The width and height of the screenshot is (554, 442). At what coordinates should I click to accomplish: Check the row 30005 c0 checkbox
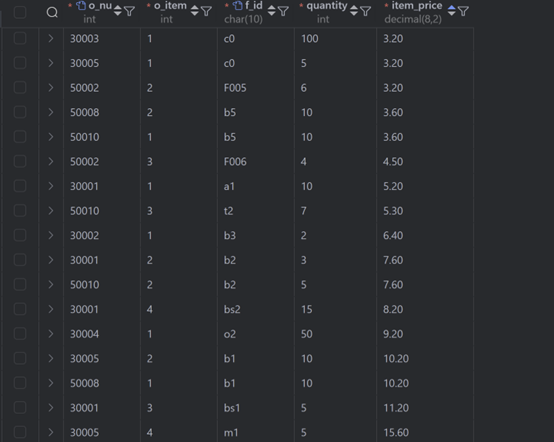pos(20,63)
